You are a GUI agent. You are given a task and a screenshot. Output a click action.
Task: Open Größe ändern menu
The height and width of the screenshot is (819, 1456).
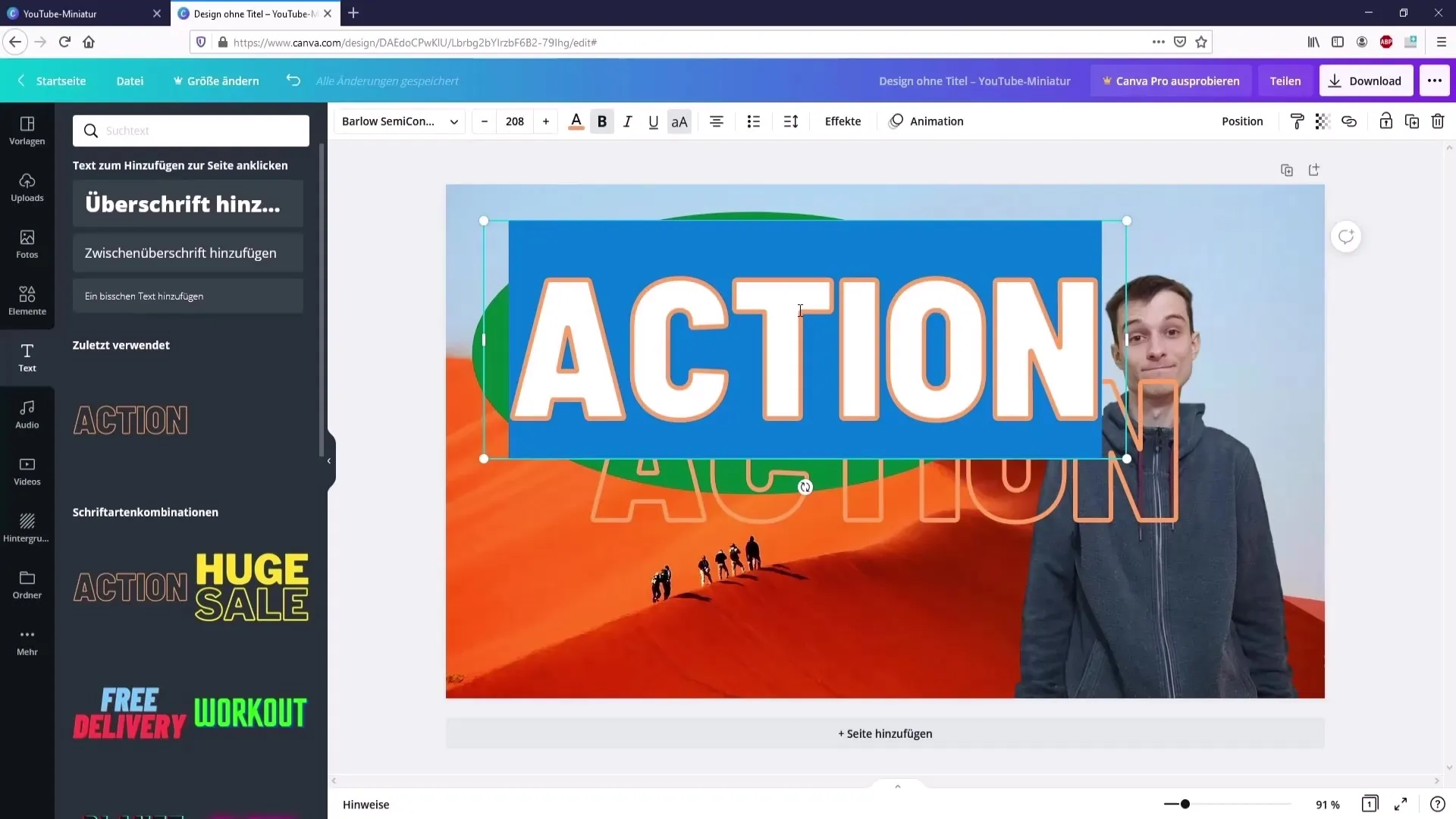(x=216, y=81)
